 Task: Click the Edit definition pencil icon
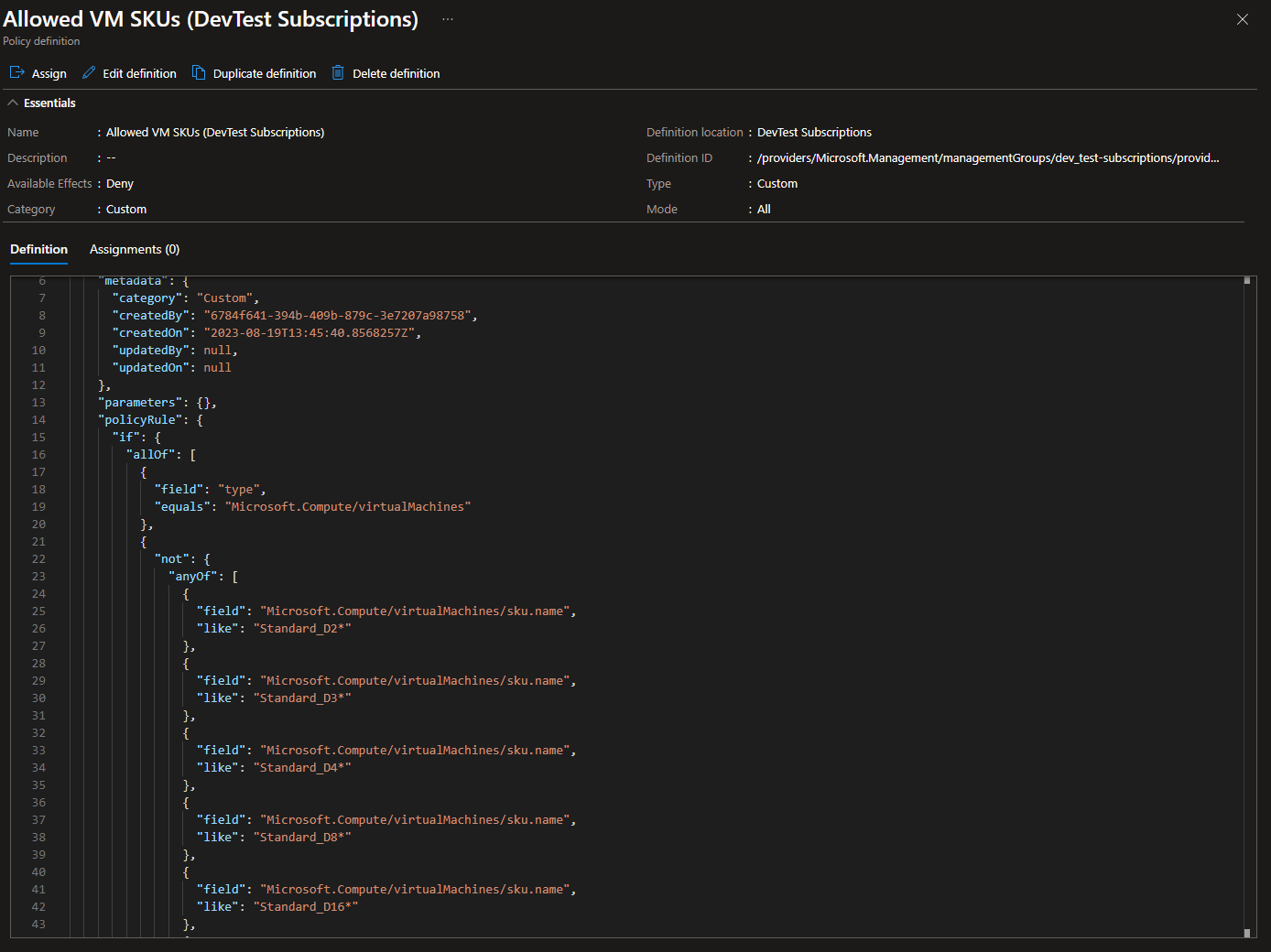click(x=89, y=72)
